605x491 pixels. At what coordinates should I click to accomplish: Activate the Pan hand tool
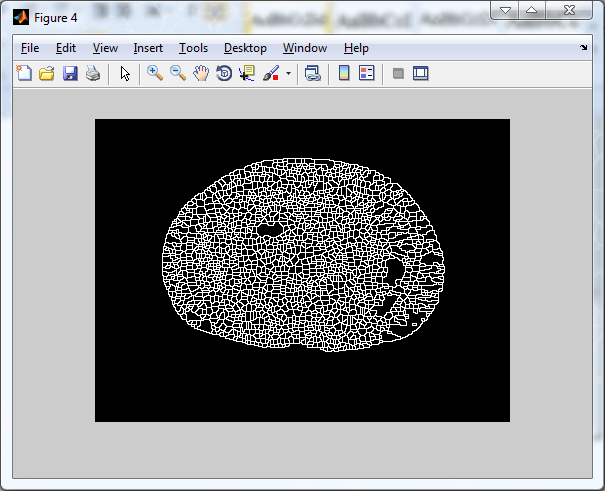pyautogui.click(x=201, y=73)
